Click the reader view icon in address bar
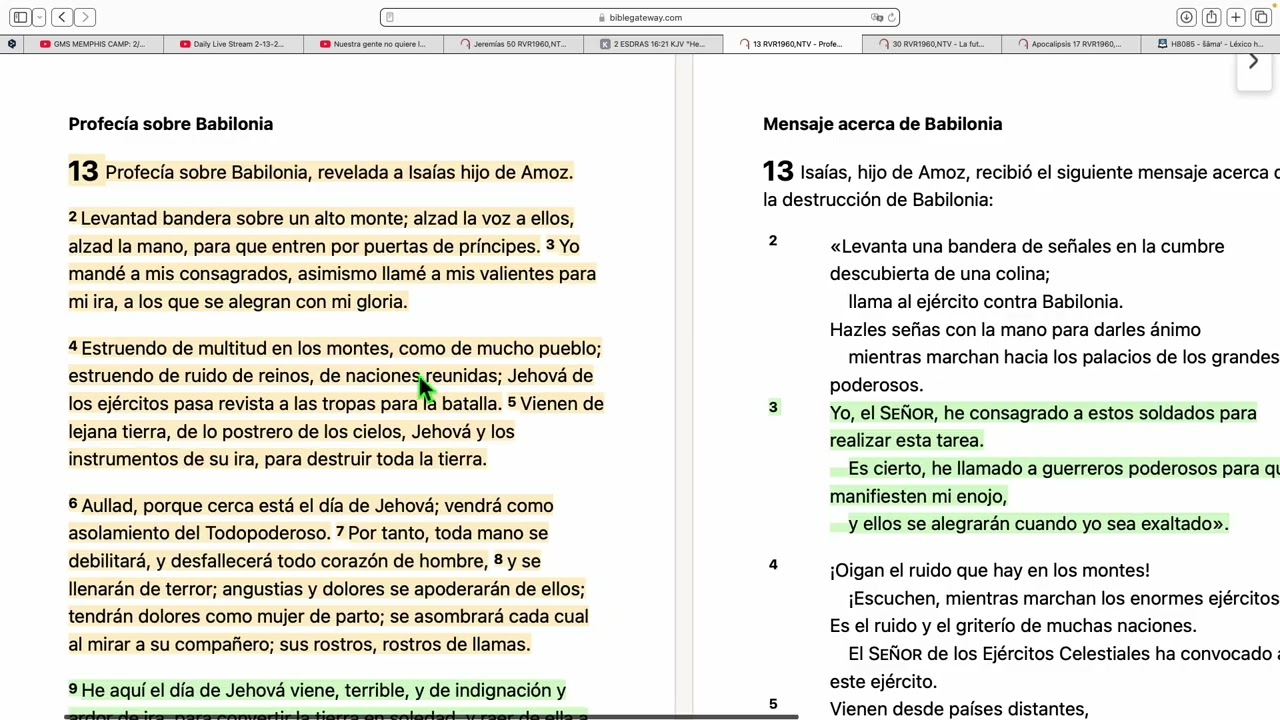Screen dimensions: 1280x720 point(390,17)
